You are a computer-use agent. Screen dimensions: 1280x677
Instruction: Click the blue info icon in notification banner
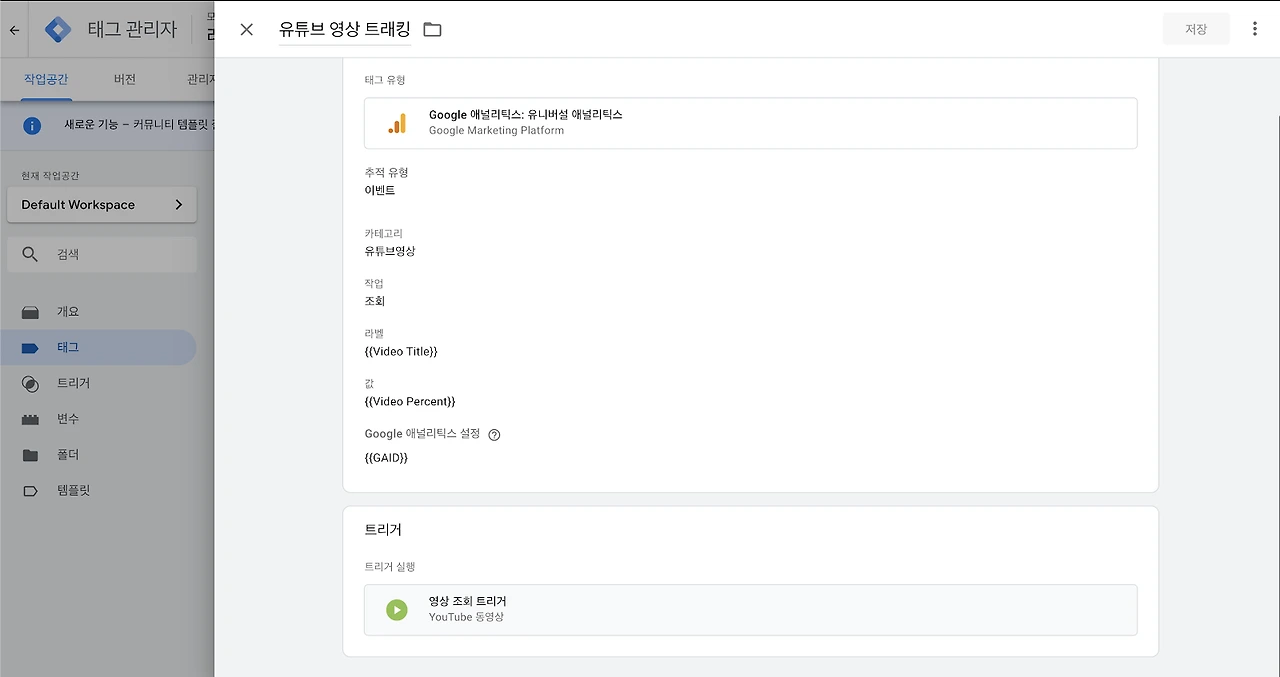click(x=32, y=126)
